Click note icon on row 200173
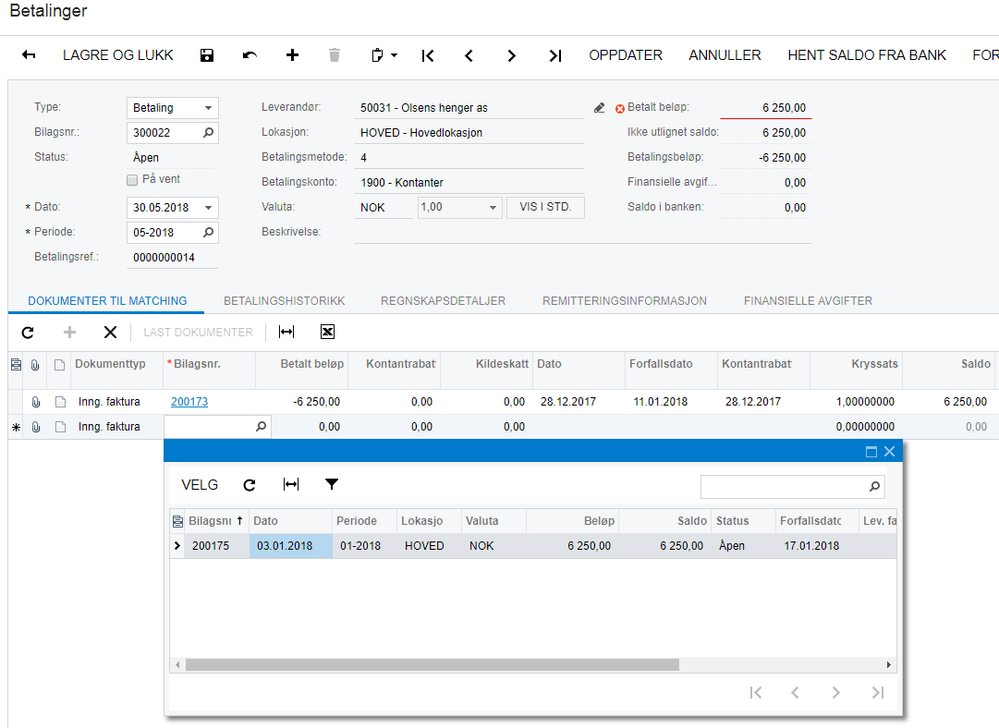The image size is (999, 728). [x=60, y=402]
